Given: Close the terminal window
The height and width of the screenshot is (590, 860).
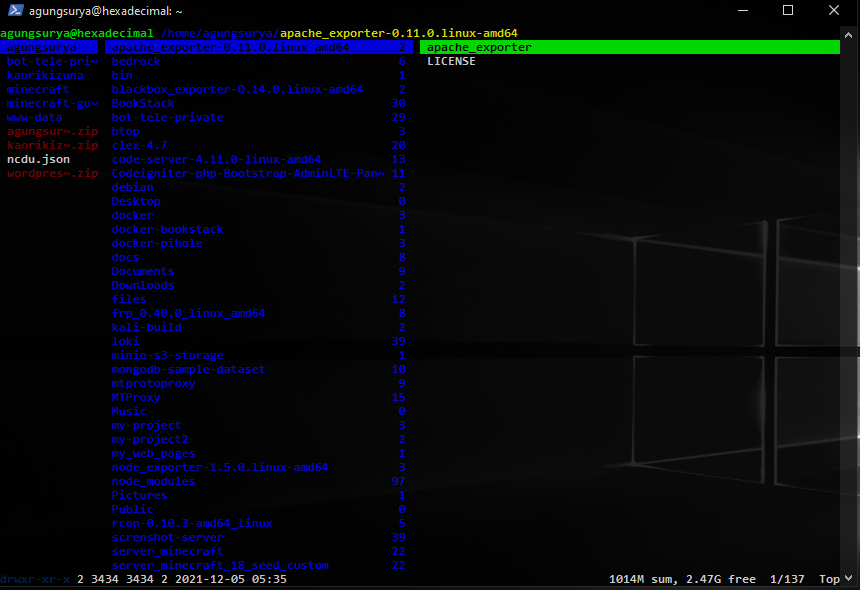Looking at the screenshot, I should click(x=832, y=11).
